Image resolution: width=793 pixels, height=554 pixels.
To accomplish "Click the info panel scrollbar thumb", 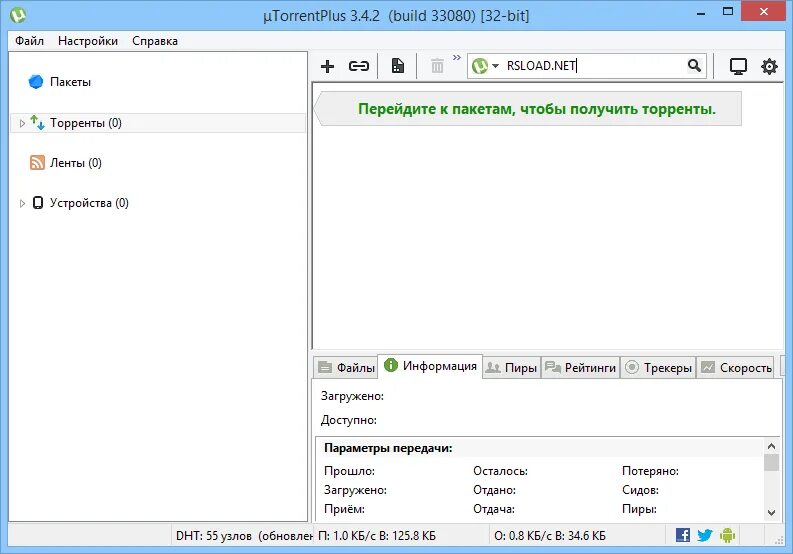I will tap(771, 462).
